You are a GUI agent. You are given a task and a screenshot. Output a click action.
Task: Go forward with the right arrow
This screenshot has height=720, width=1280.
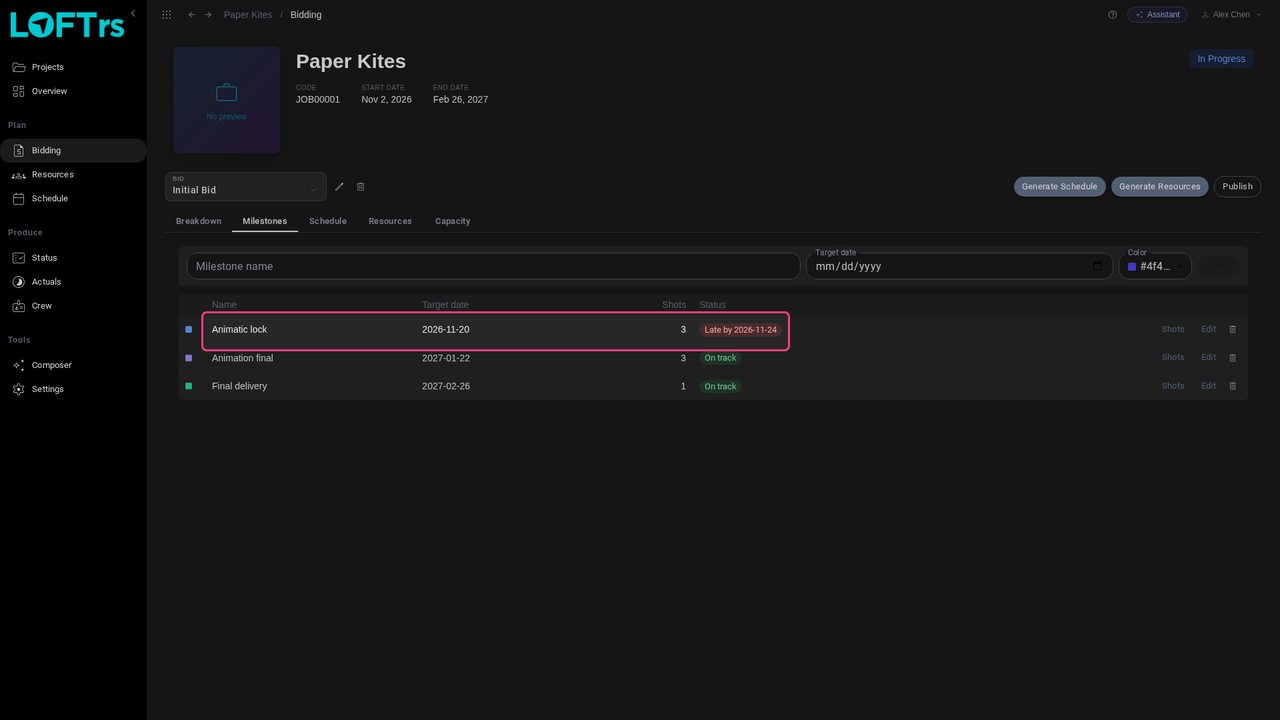(208, 15)
